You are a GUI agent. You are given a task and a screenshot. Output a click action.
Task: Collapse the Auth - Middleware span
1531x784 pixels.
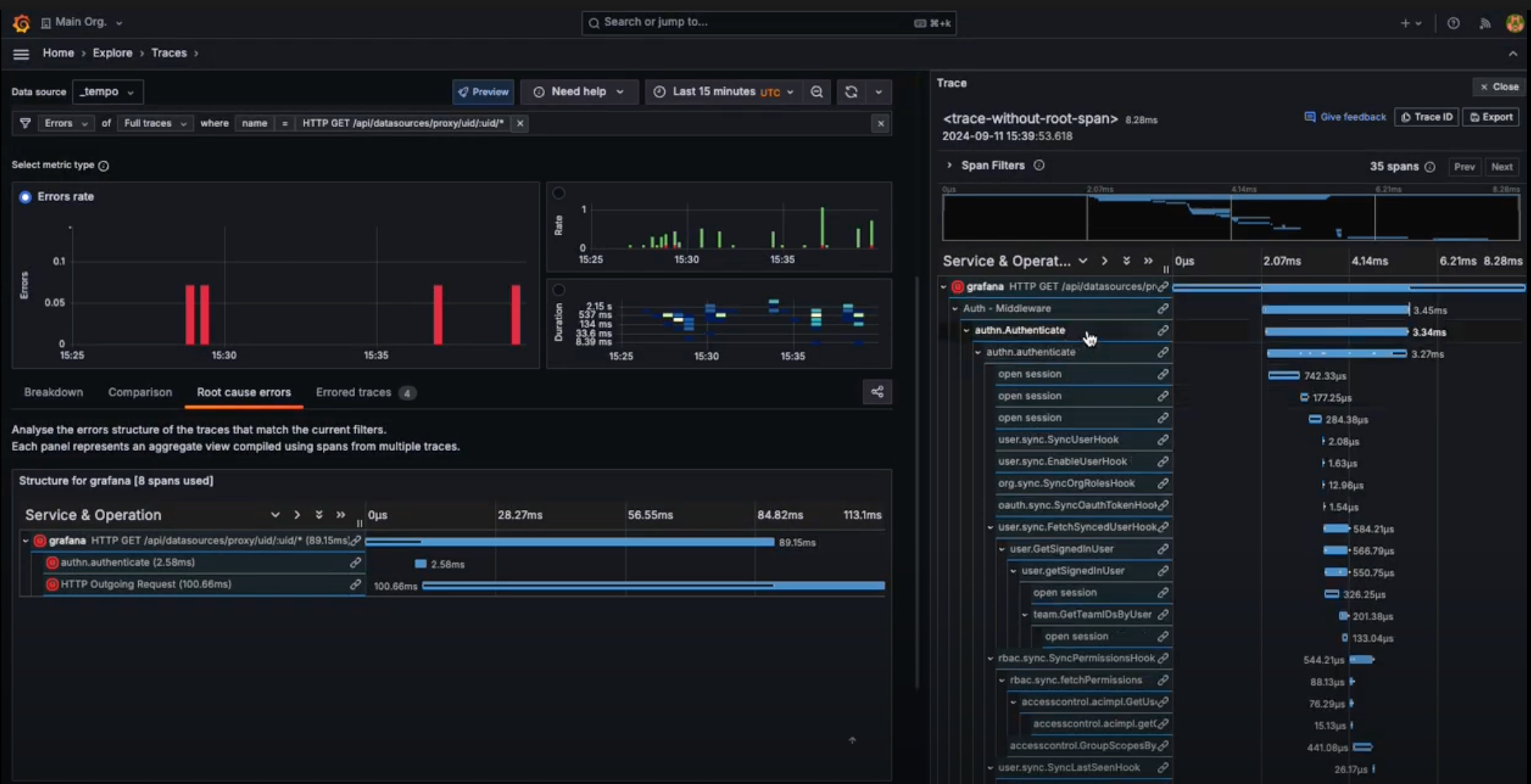(x=955, y=309)
